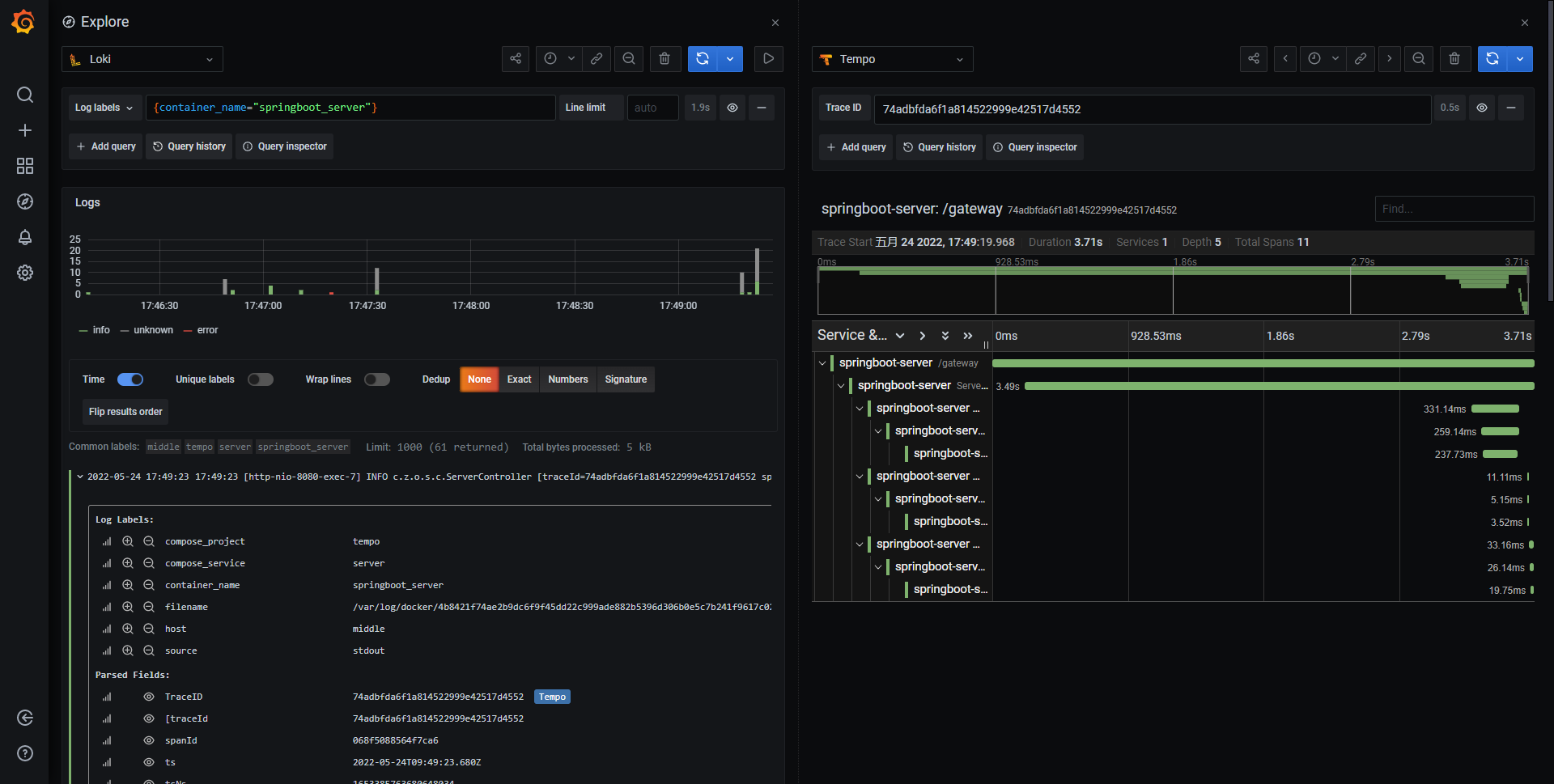Open the Loki data source dropdown

142,59
